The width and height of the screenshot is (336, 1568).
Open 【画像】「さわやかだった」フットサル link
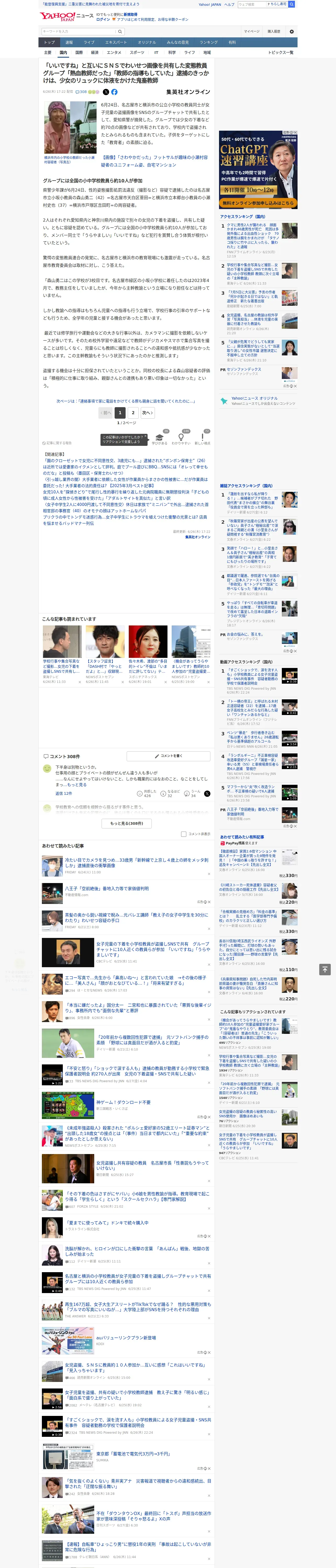tap(154, 161)
